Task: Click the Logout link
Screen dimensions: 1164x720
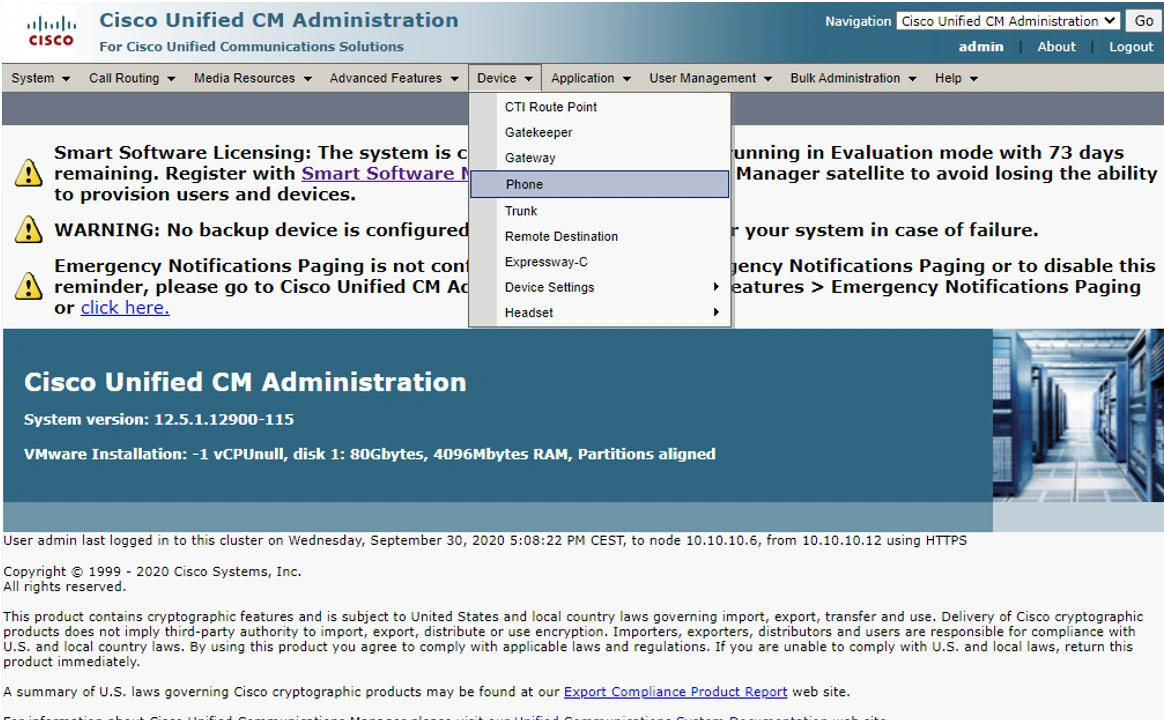Action: [1131, 47]
